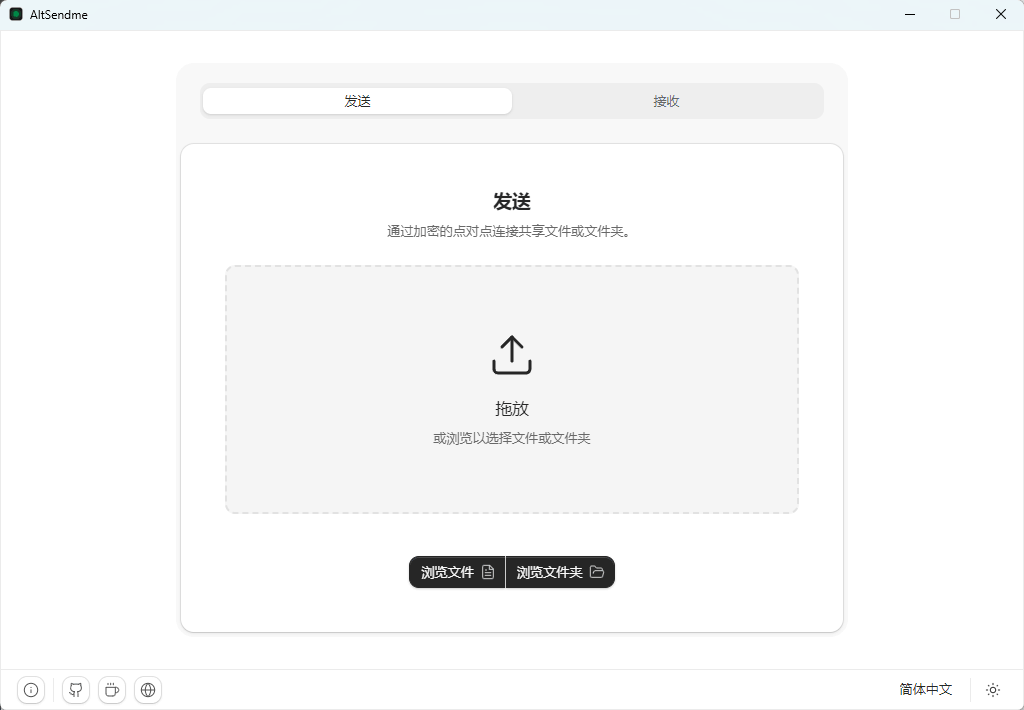Click the upload arrow icon in drop zone

pos(512,355)
